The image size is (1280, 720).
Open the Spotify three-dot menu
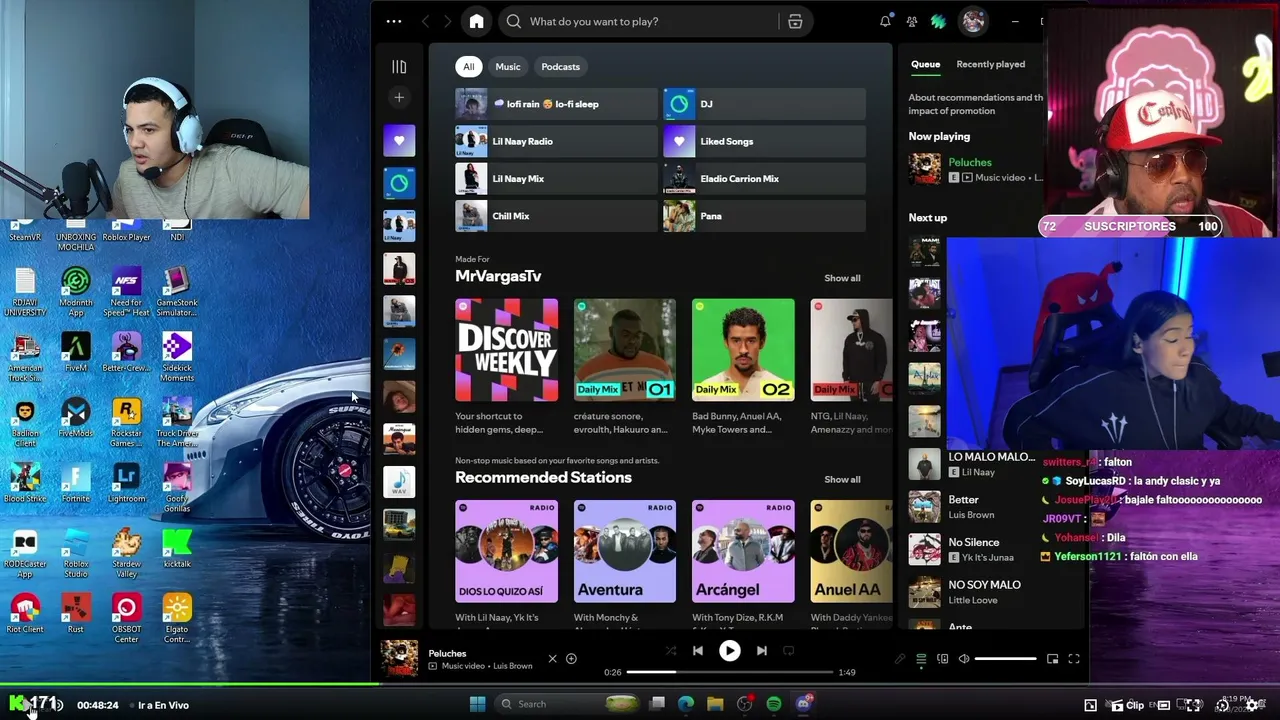coord(394,21)
